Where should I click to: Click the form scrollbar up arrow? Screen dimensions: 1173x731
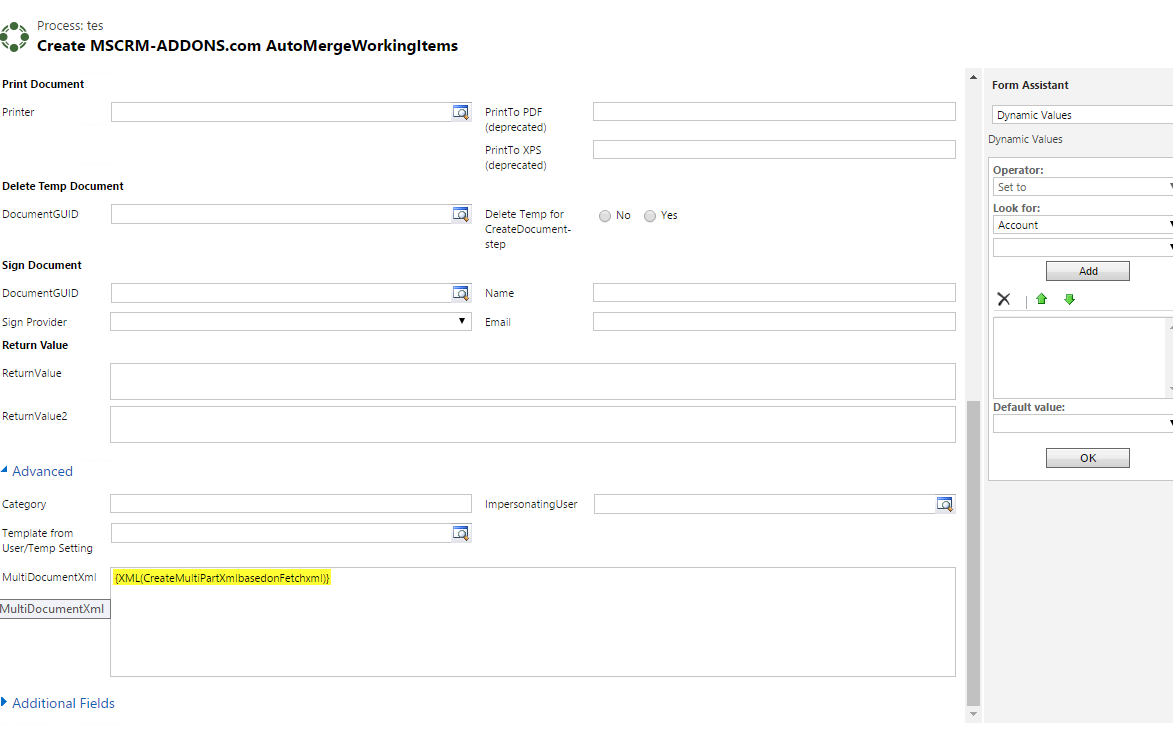(973, 77)
